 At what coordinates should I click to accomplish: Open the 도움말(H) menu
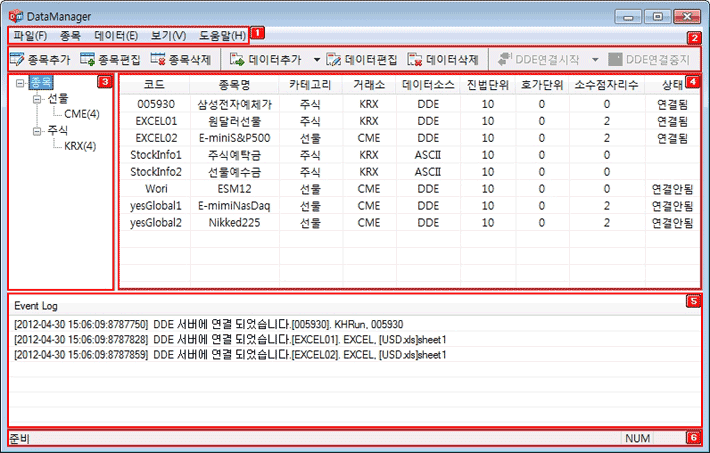click(223, 37)
